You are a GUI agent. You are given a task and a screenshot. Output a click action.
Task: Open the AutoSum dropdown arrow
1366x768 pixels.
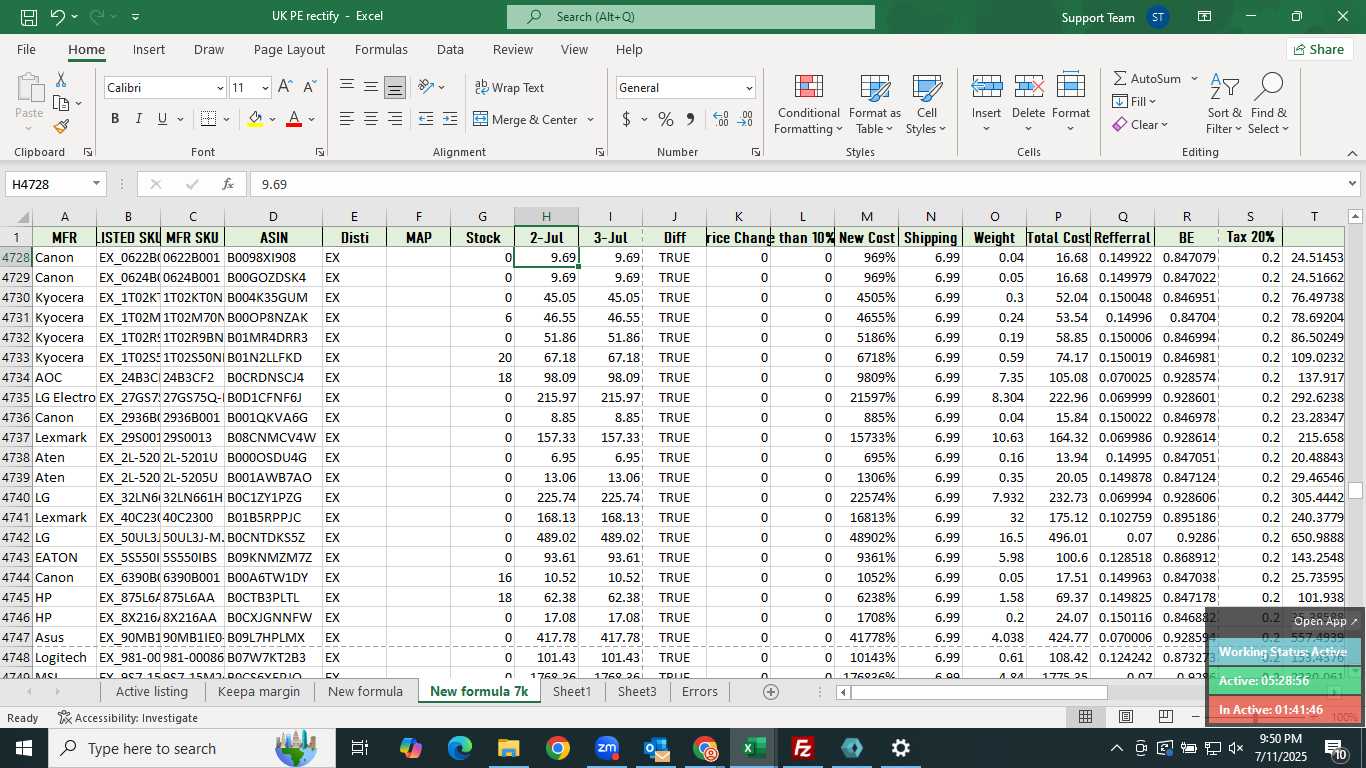[1194, 78]
